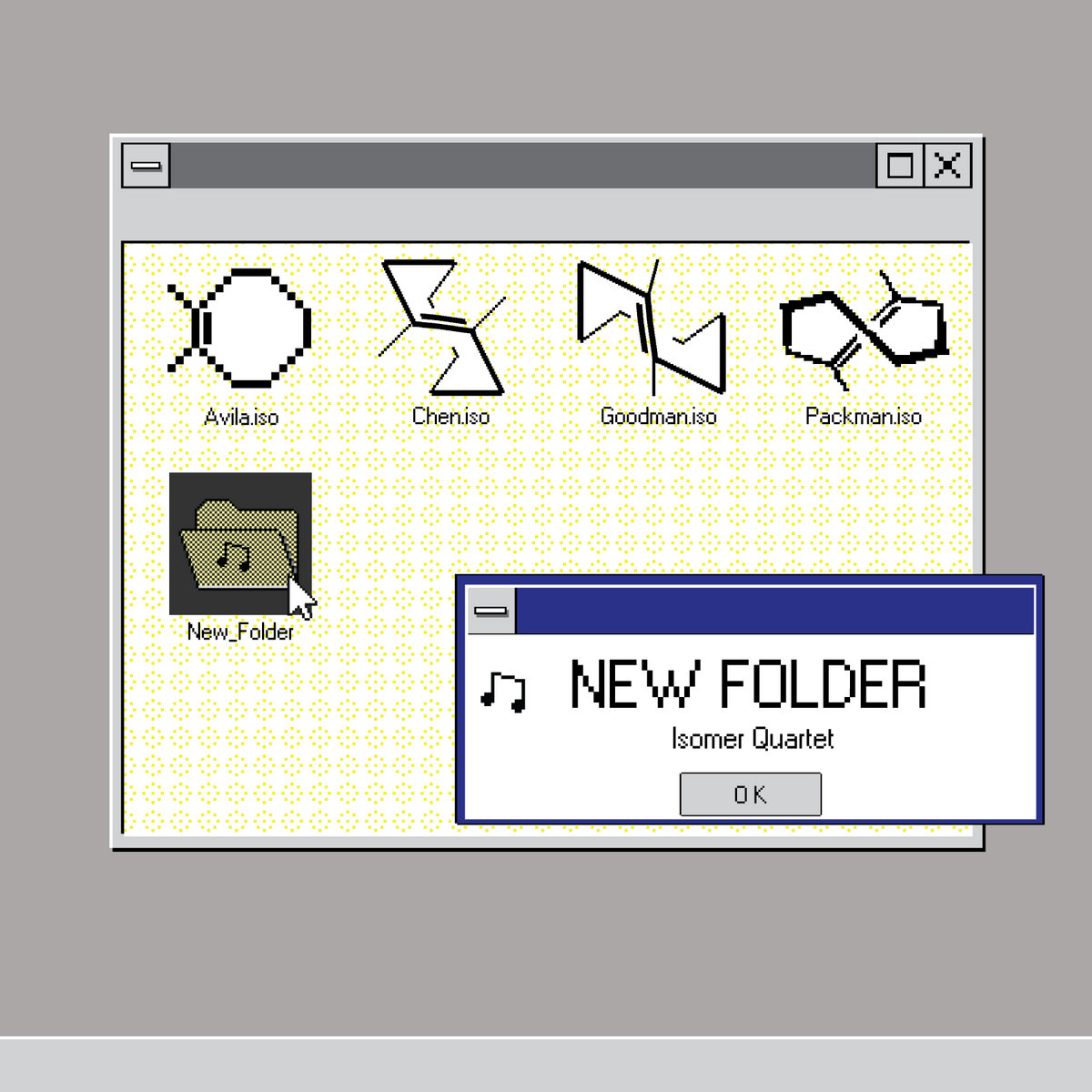Click the Avila.iso file name label
This screenshot has width=1092, height=1092.
[241, 417]
